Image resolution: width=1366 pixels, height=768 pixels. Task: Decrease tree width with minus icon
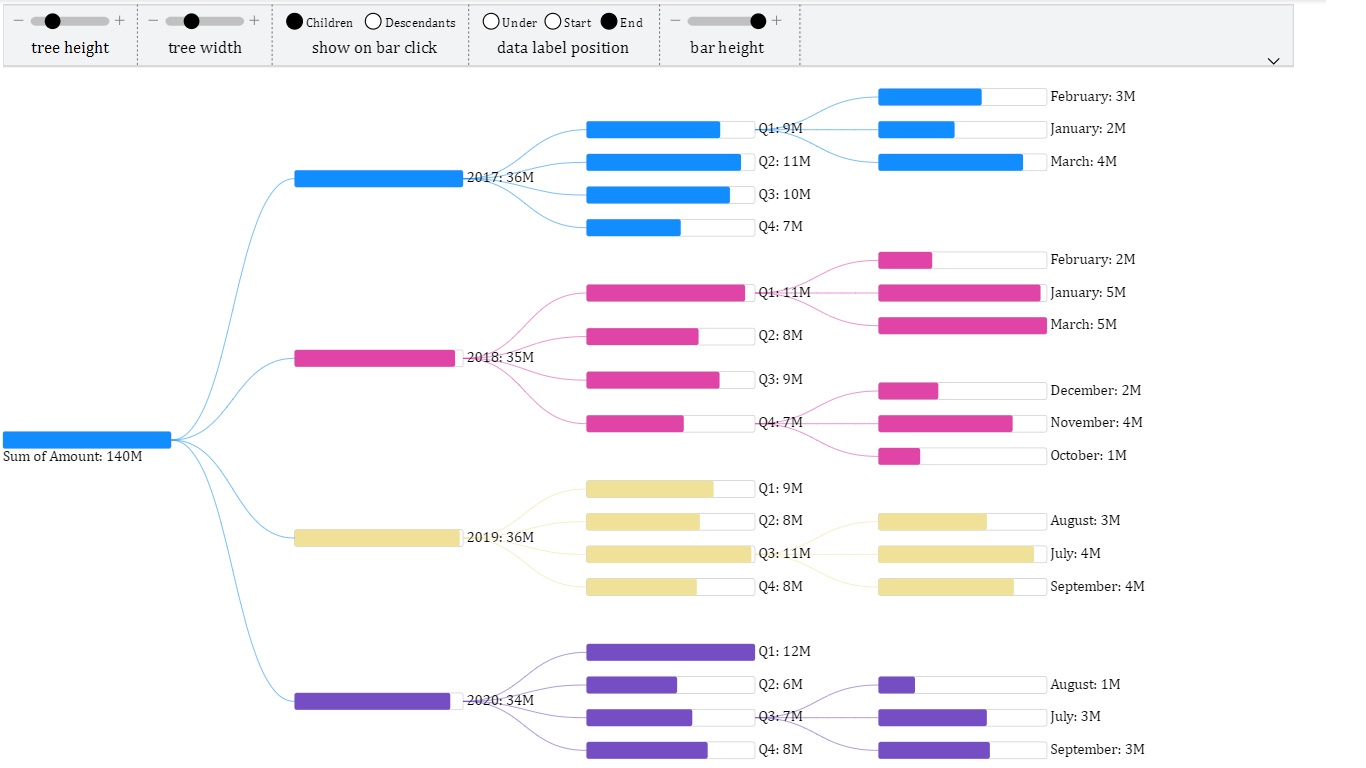pyautogui.click(x=153, y=21)
